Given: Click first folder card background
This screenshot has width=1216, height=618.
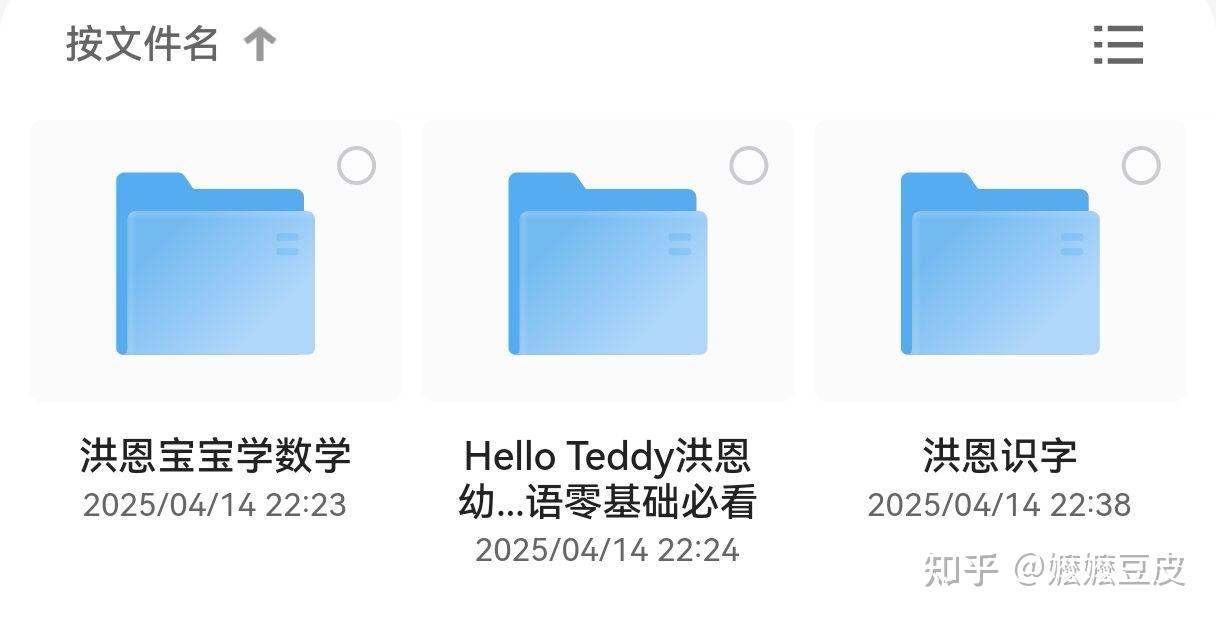Looking at the screenshot, I should (x=215, y=261).
